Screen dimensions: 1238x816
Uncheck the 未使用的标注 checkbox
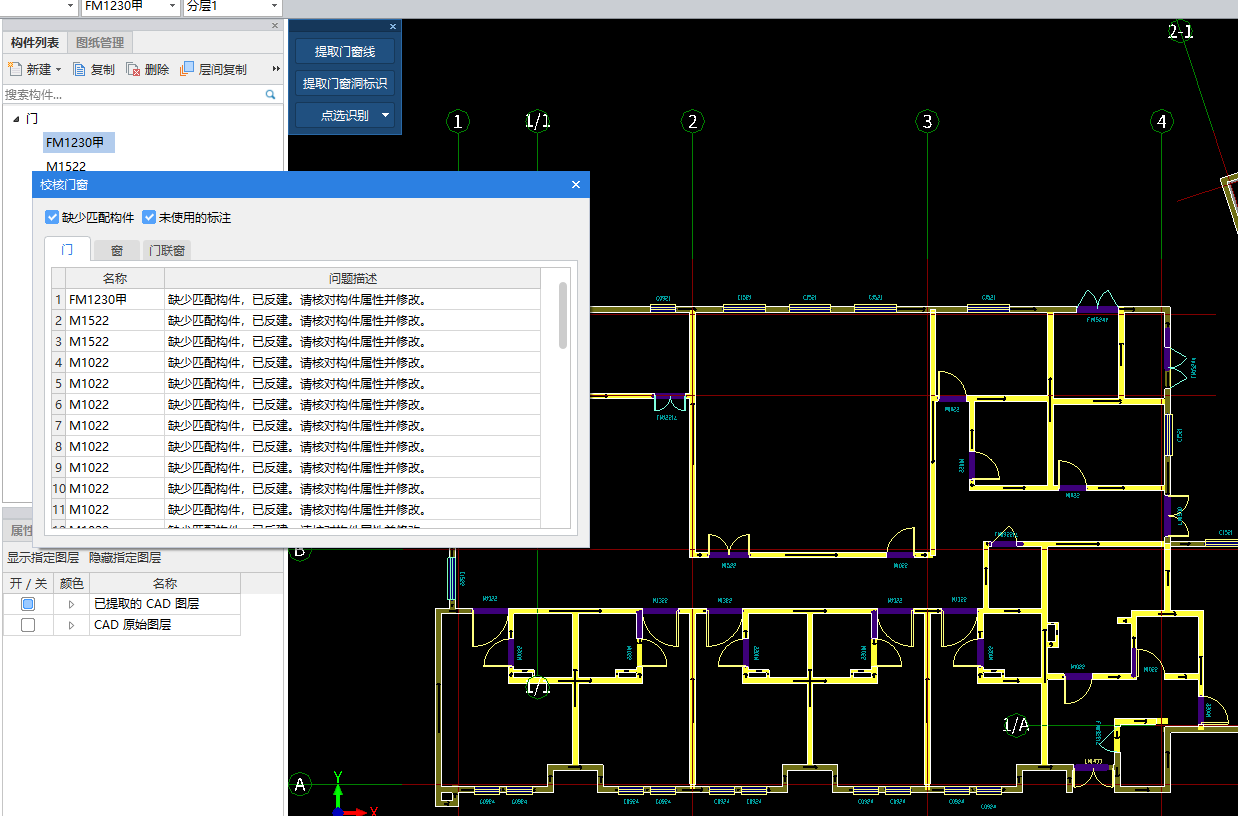point(149,217)
